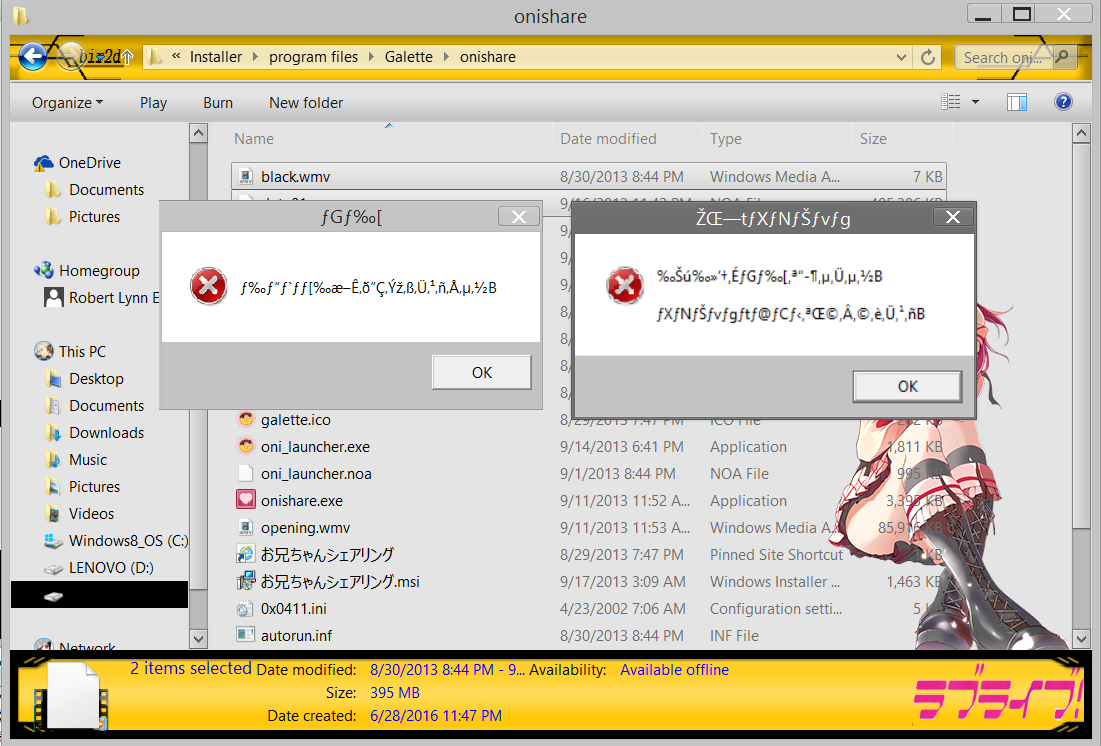The height and width of the screenshot is (746, 1101).
Task: Select the onishare.exe heart icon
Action: (x=245, y=500)
